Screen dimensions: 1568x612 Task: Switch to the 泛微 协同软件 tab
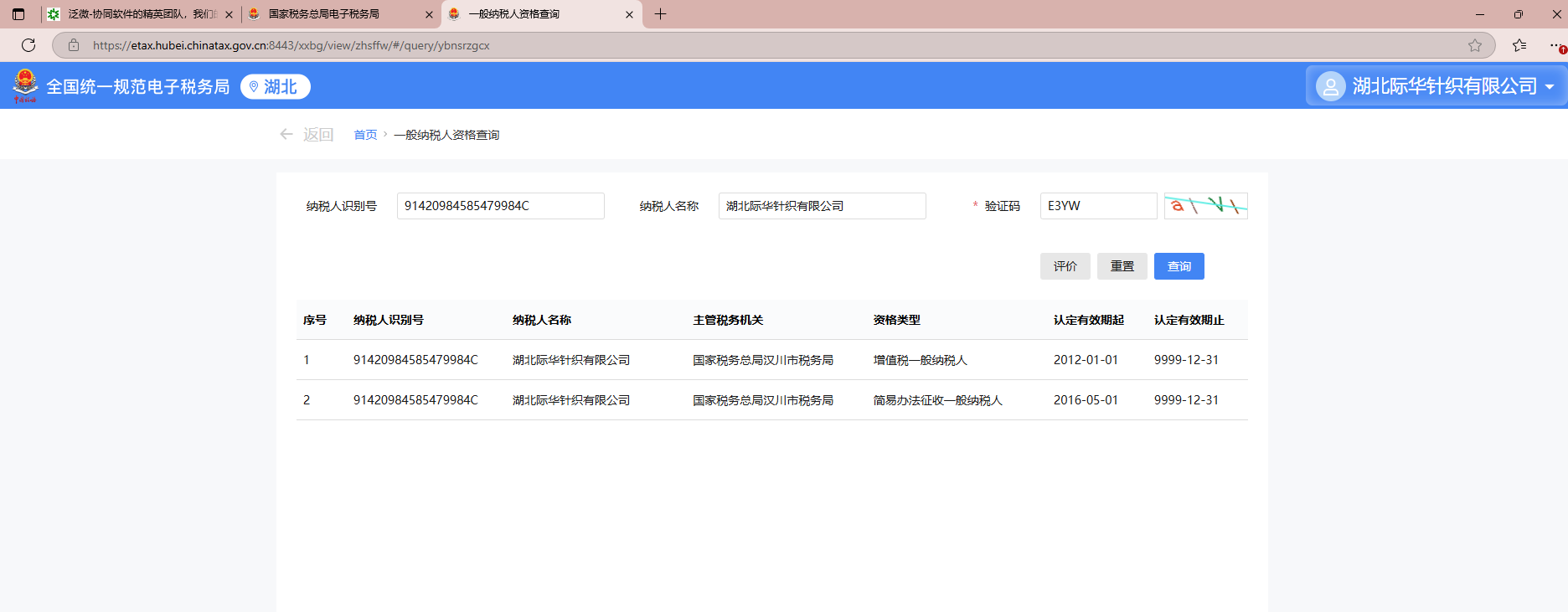[x=134, y=14]
